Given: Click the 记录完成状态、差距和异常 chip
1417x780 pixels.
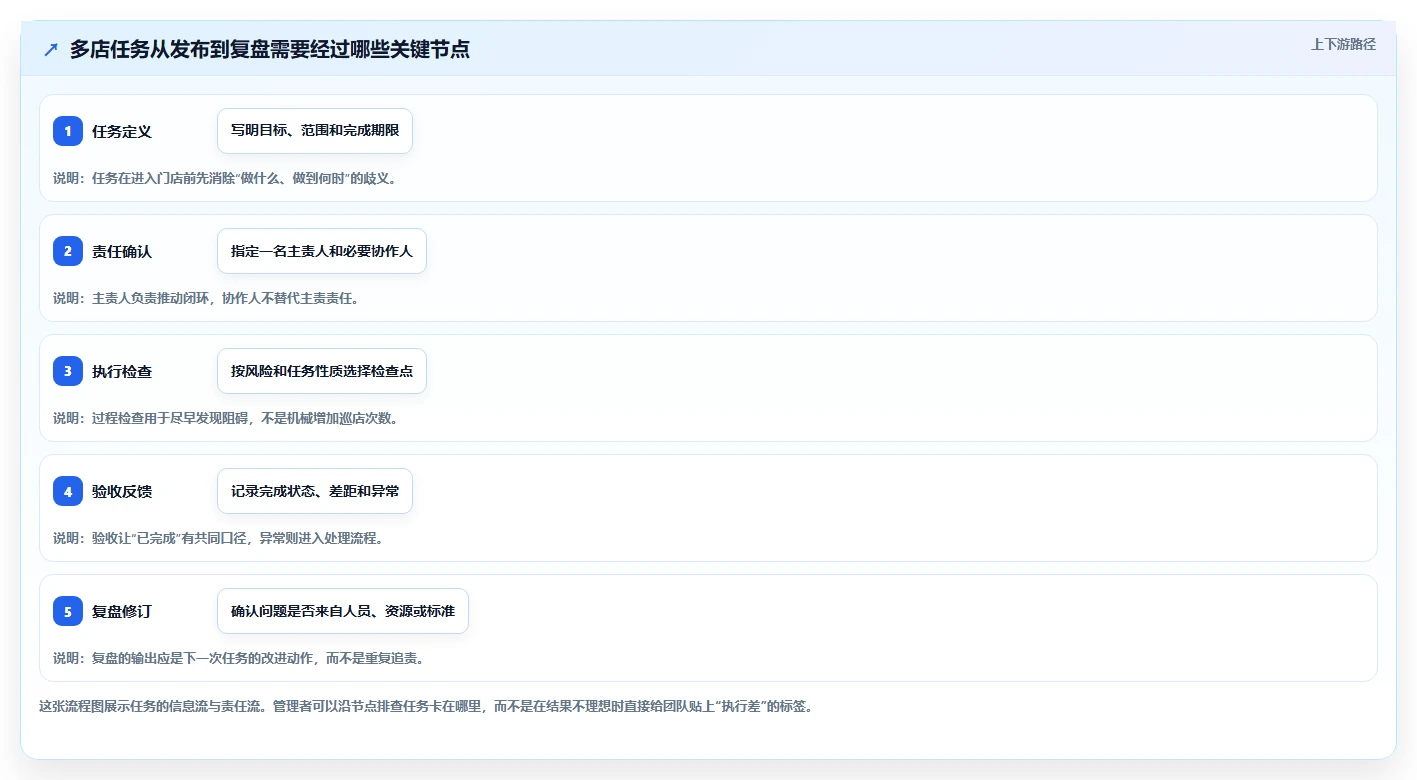Looking at the screenshot, I should coord(315,491).
